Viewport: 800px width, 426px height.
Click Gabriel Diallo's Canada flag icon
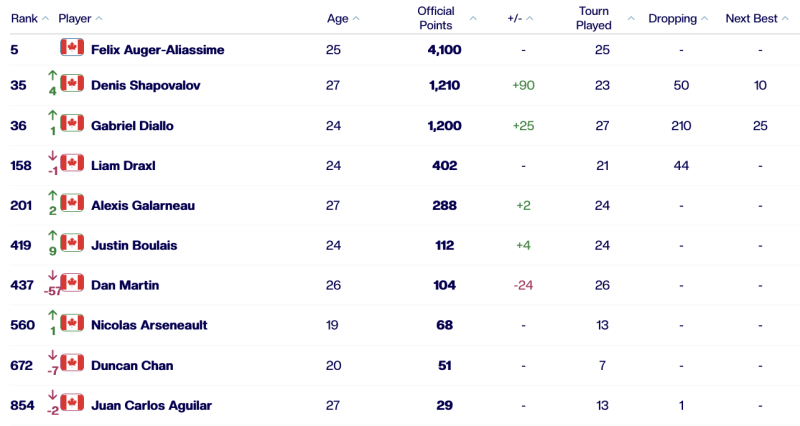point(71,123)
